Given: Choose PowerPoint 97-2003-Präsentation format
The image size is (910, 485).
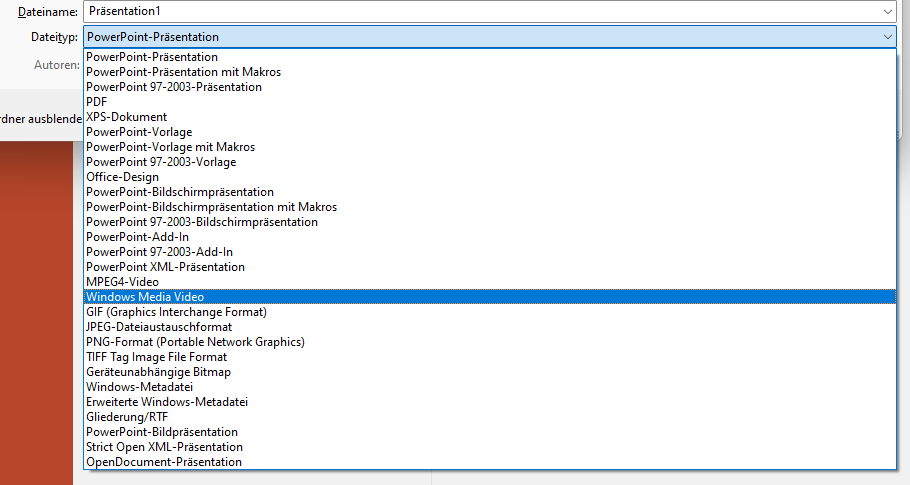Looking at the screenshot, I should tap(490, 87).
